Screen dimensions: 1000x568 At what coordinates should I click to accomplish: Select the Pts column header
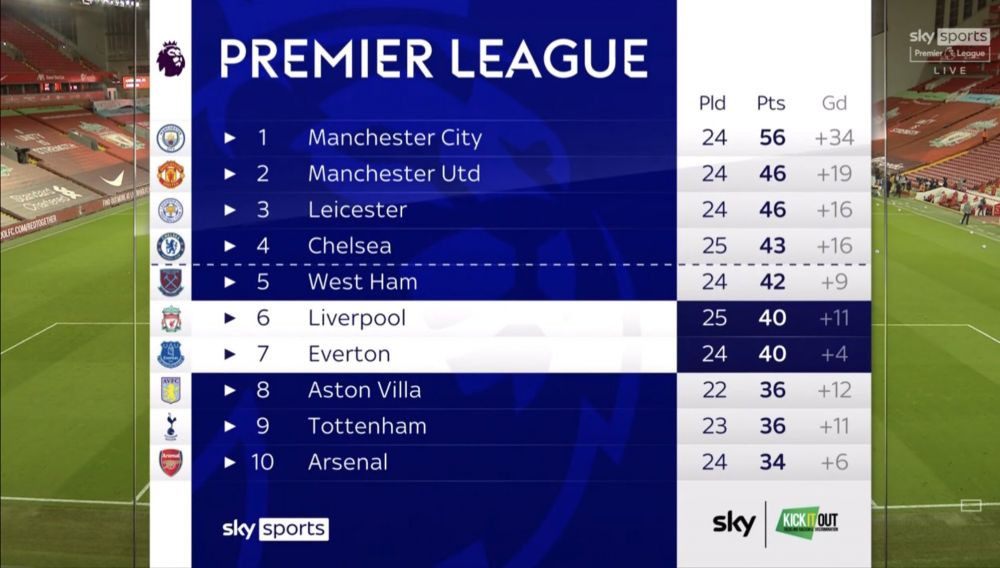771,104
